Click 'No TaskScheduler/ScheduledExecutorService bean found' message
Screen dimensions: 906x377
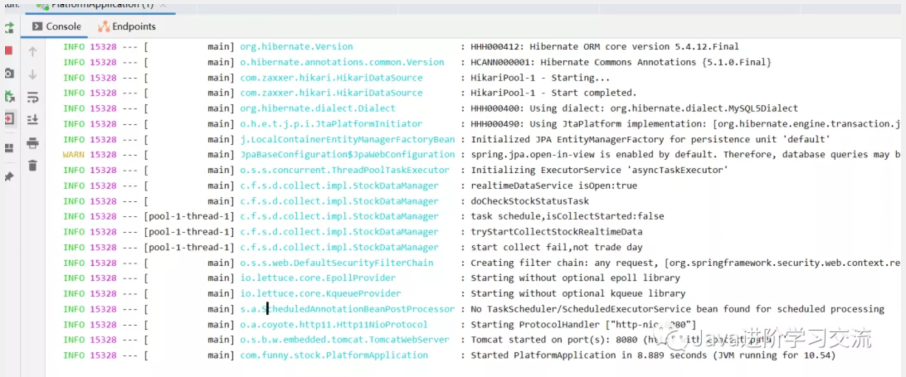click(x=678, y=309)
